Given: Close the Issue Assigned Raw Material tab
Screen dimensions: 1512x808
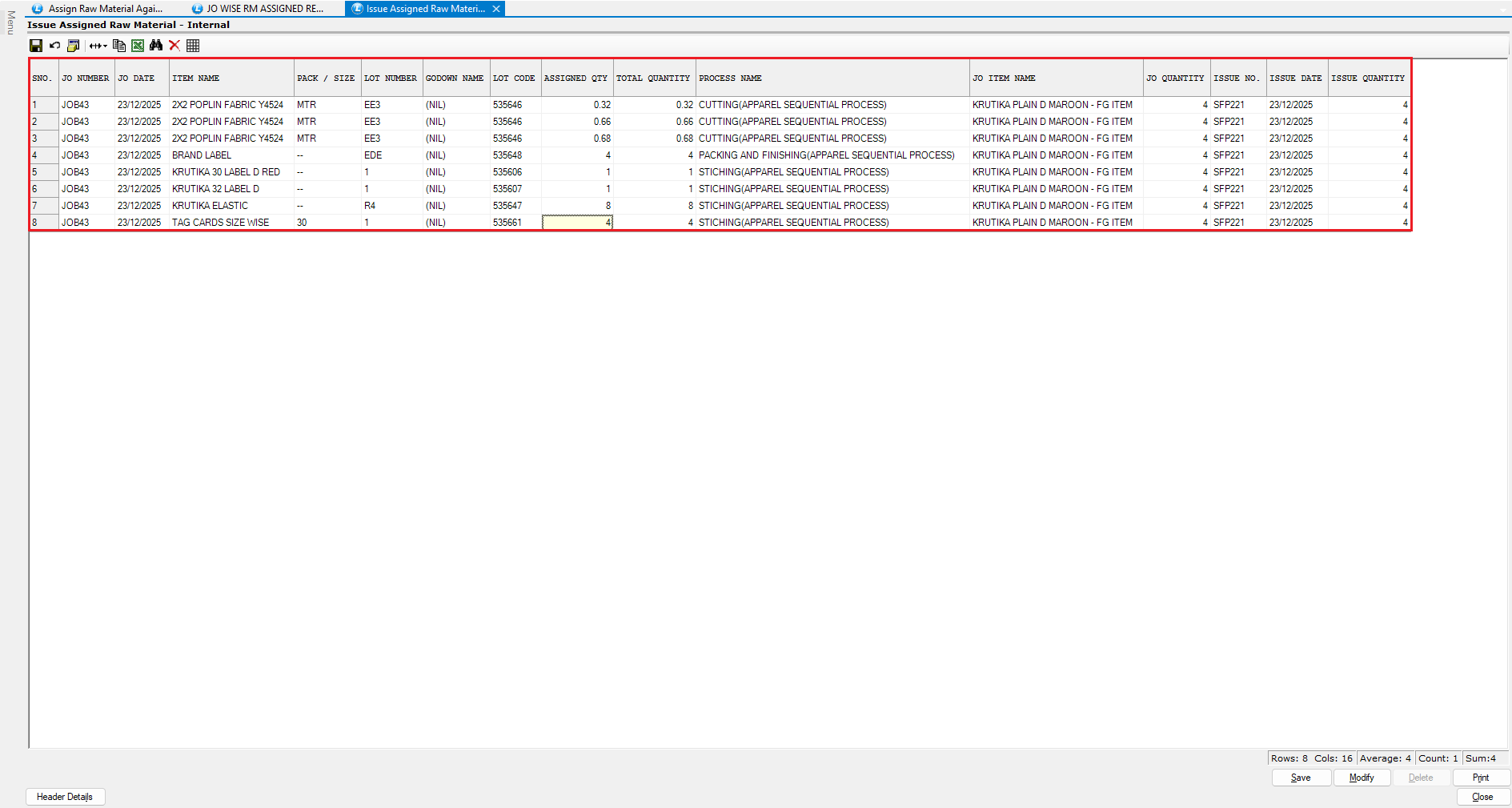Looking at the screenshot, I should click(496, 9).
